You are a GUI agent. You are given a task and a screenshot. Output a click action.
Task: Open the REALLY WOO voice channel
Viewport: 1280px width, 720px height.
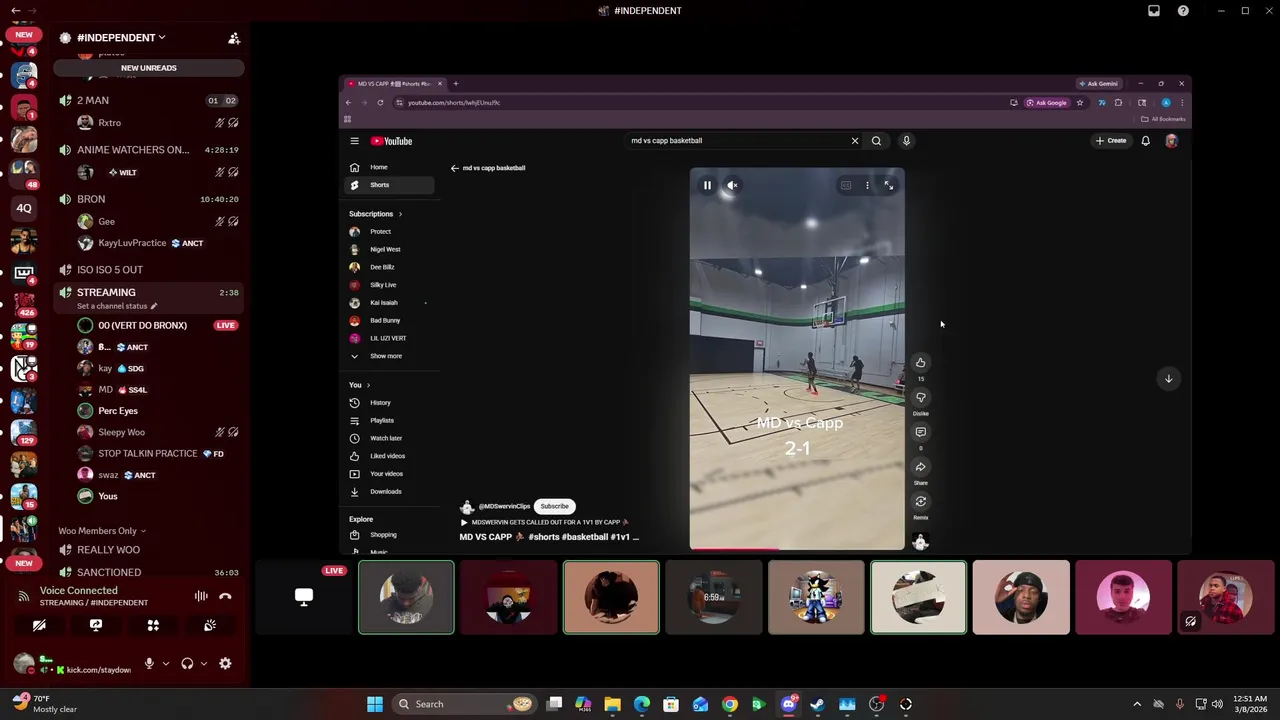click(108, 550)
